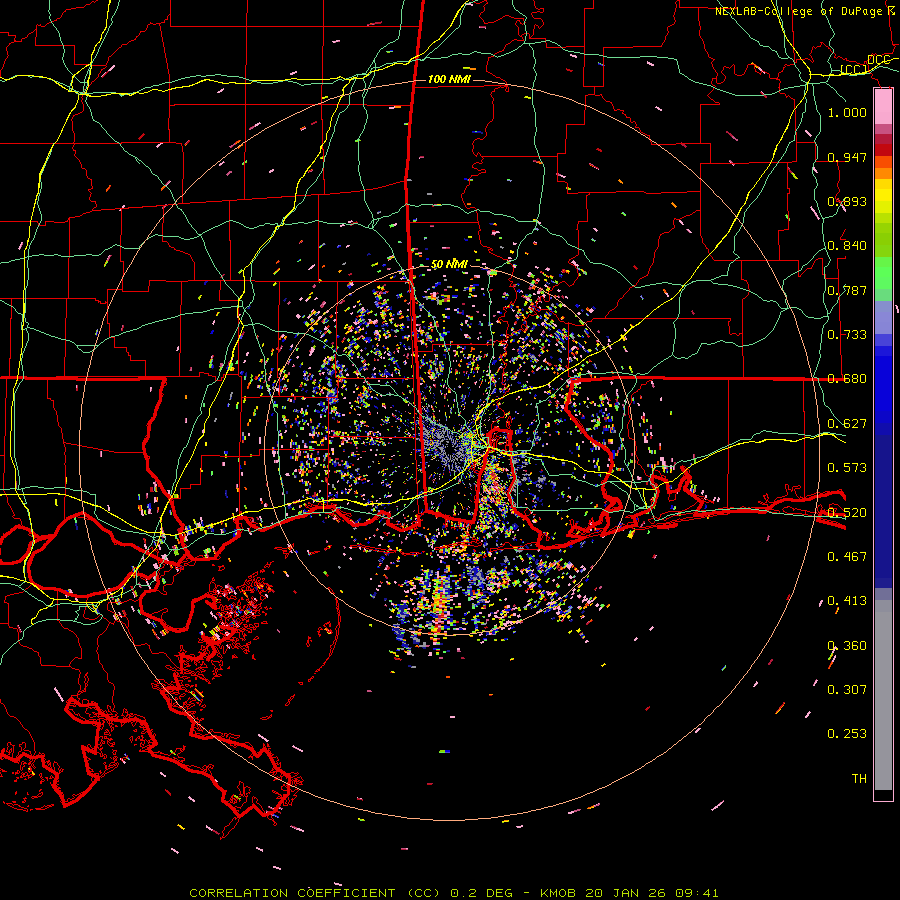Click the 0.467 legend value
900x900 pixels.
point(847,556)
